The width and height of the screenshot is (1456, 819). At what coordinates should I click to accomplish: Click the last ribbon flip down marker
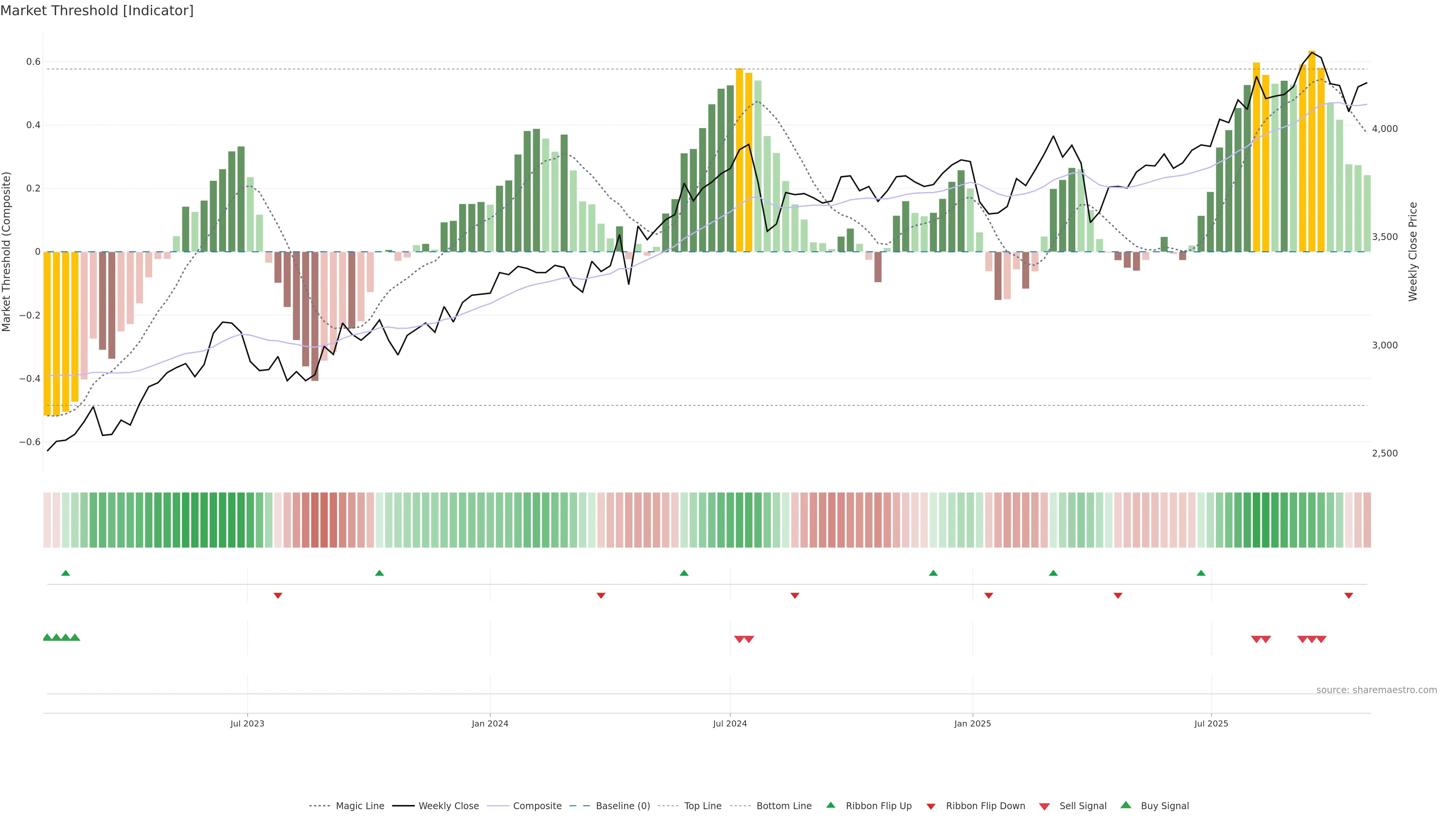pyautogui.click(x=1349, y=595)
